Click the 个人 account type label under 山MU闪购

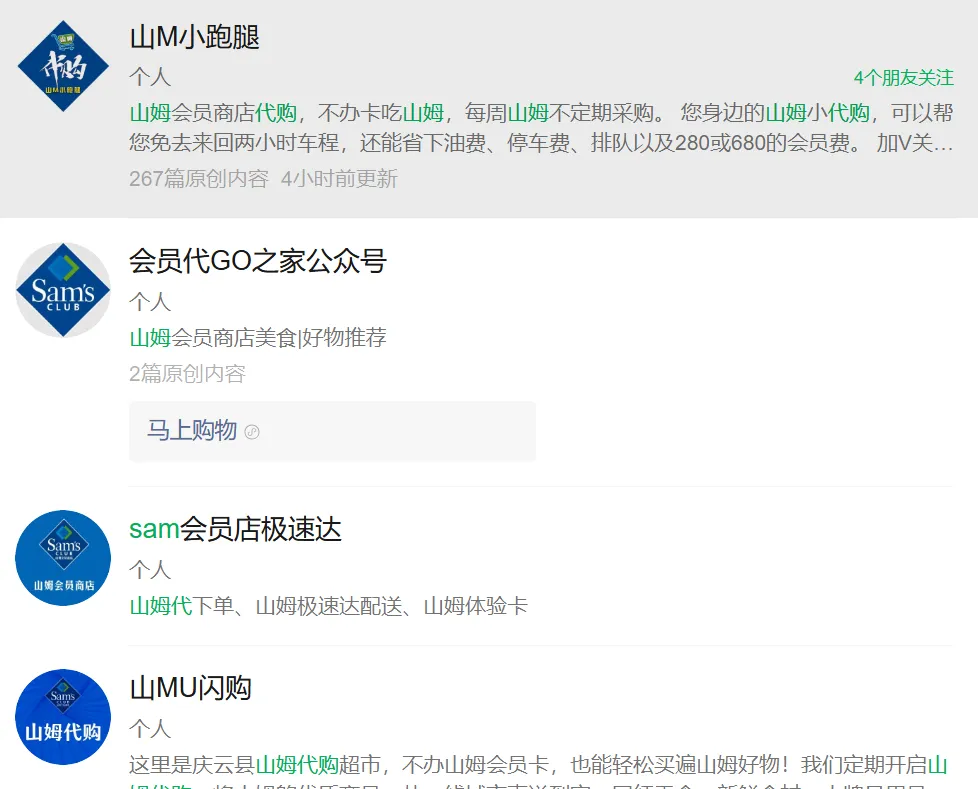[x=144, y=726]
